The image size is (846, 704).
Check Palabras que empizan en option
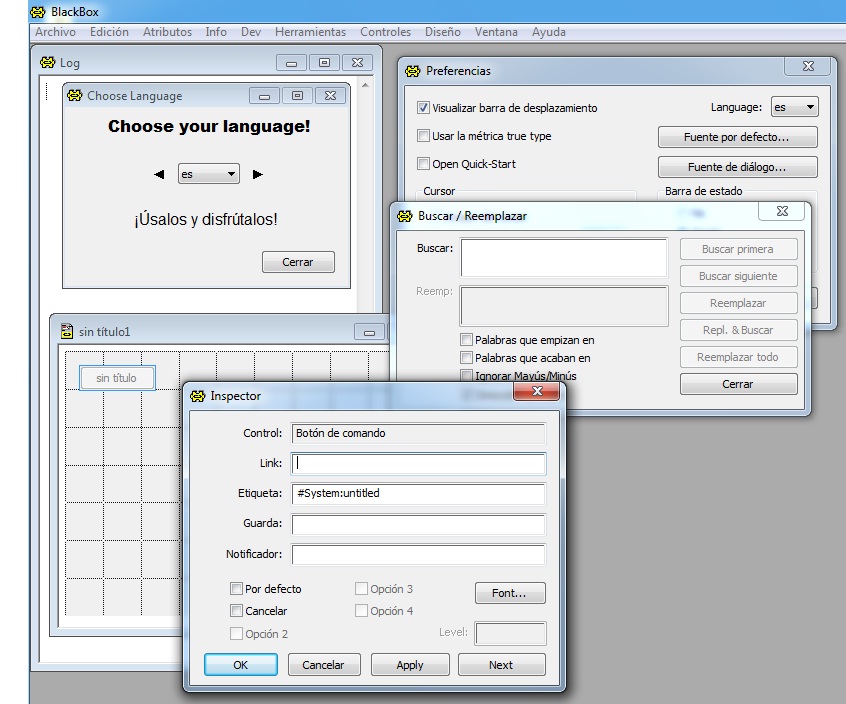tap(467, 340)
